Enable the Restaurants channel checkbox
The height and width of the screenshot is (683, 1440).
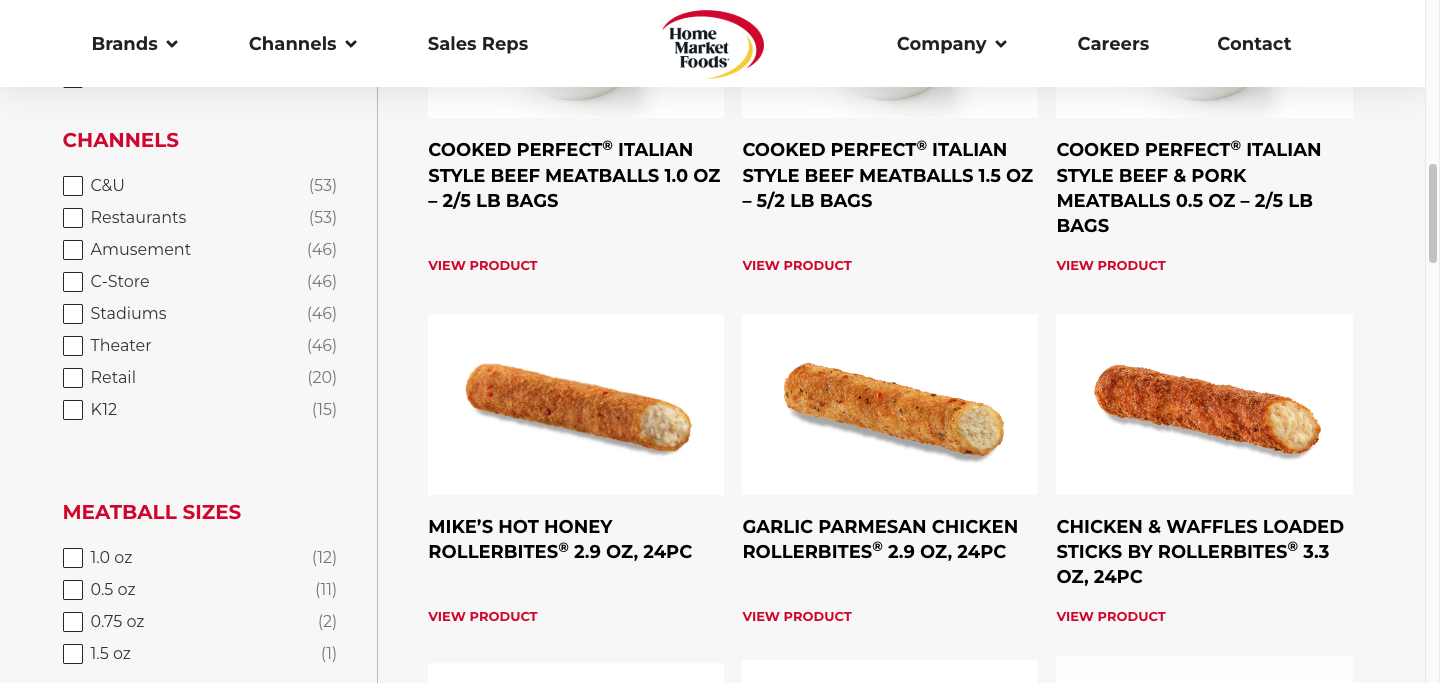pos(73,218)
